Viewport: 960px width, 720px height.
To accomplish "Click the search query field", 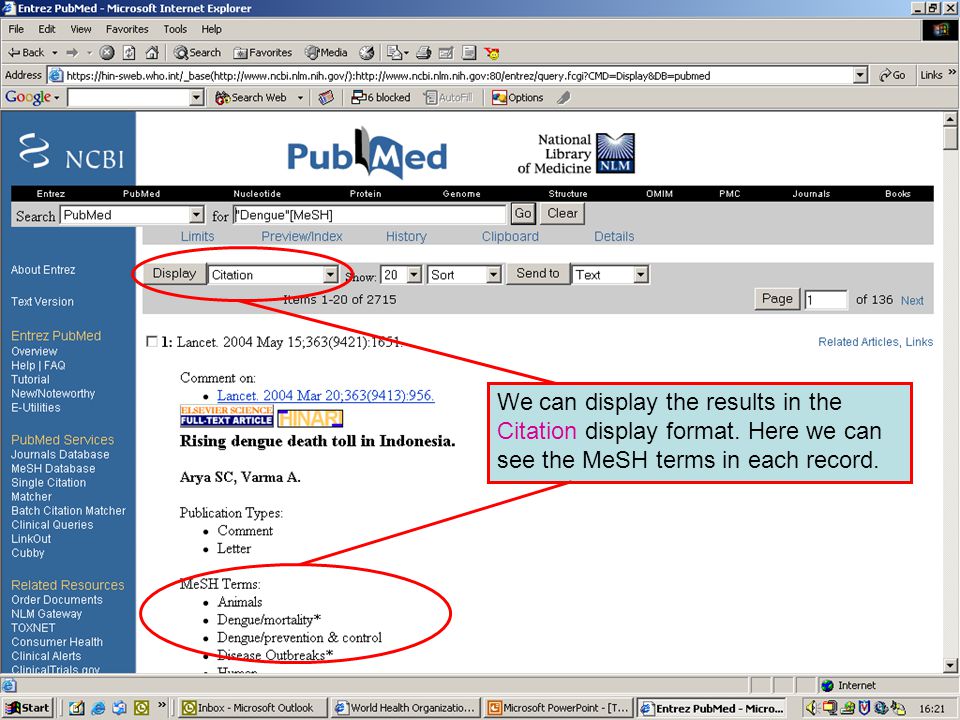I will coord(370,215).
